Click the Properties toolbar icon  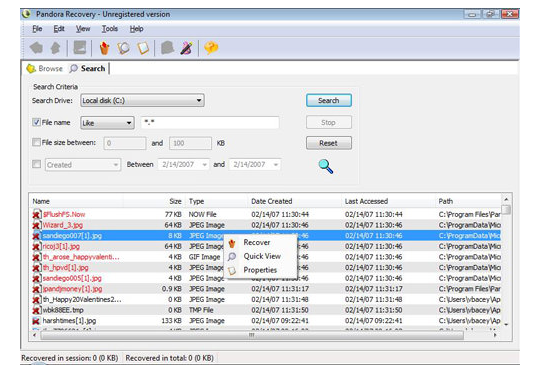[x=143, y=48]
